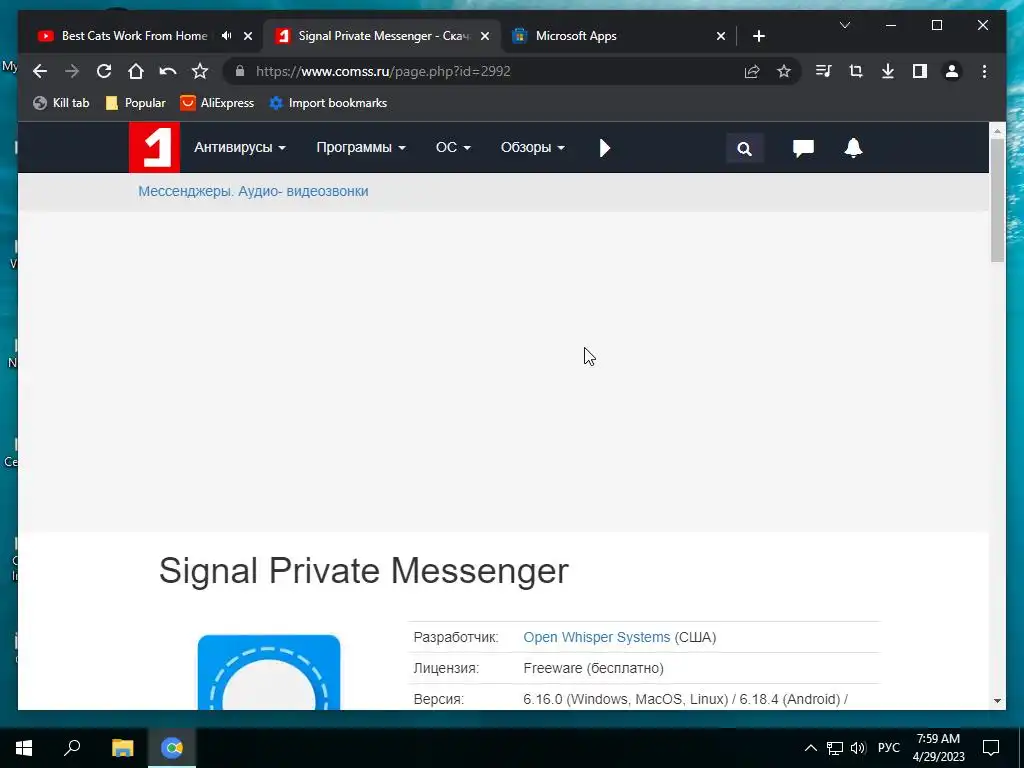This screenshot has height=768, width=1024.
Task: Open the Open Whisper Systems developer link
Action: pyautogui.click(x=596, y=637)
